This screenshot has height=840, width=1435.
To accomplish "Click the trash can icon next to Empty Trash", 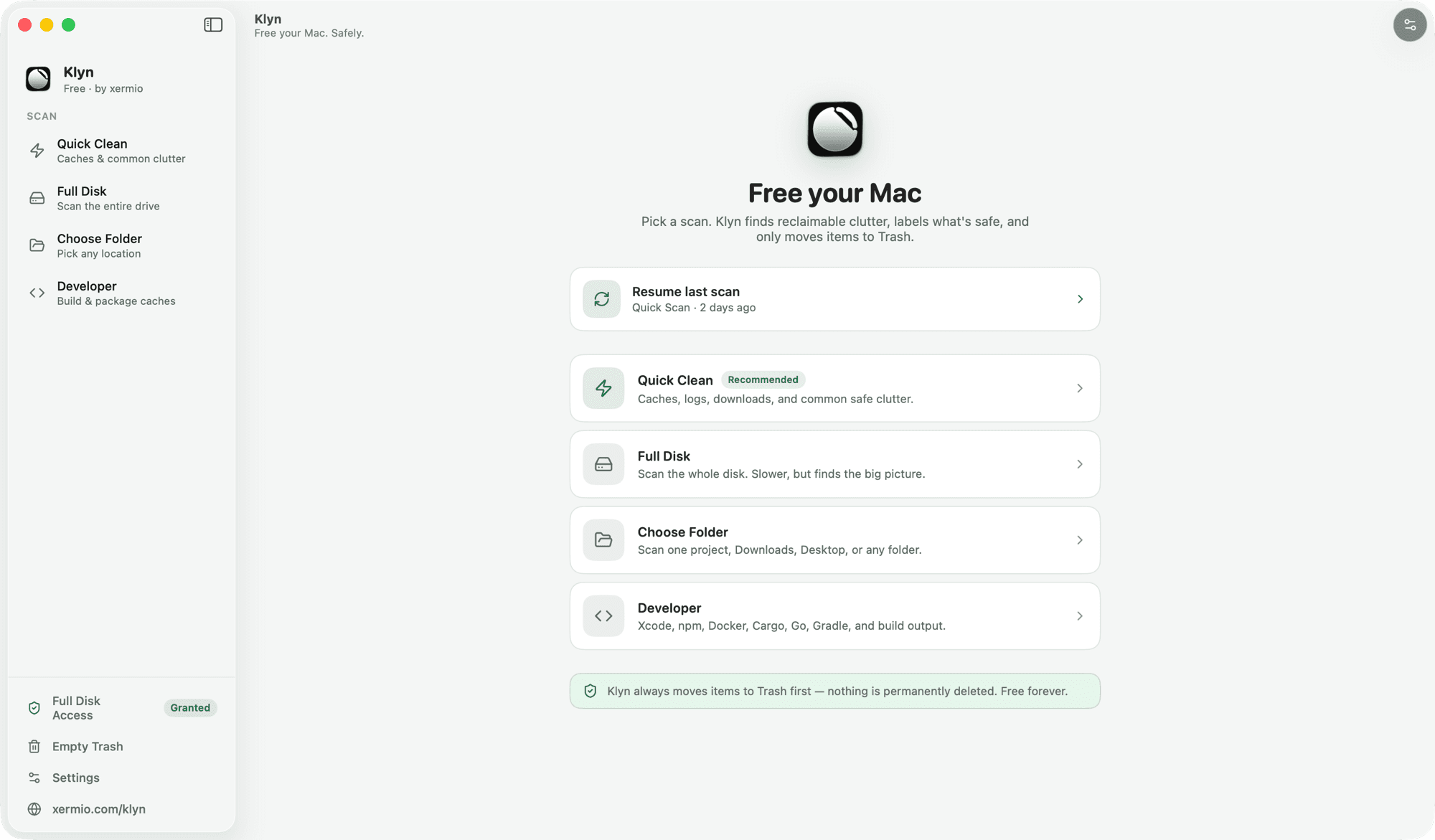I will tap(34, 747).
